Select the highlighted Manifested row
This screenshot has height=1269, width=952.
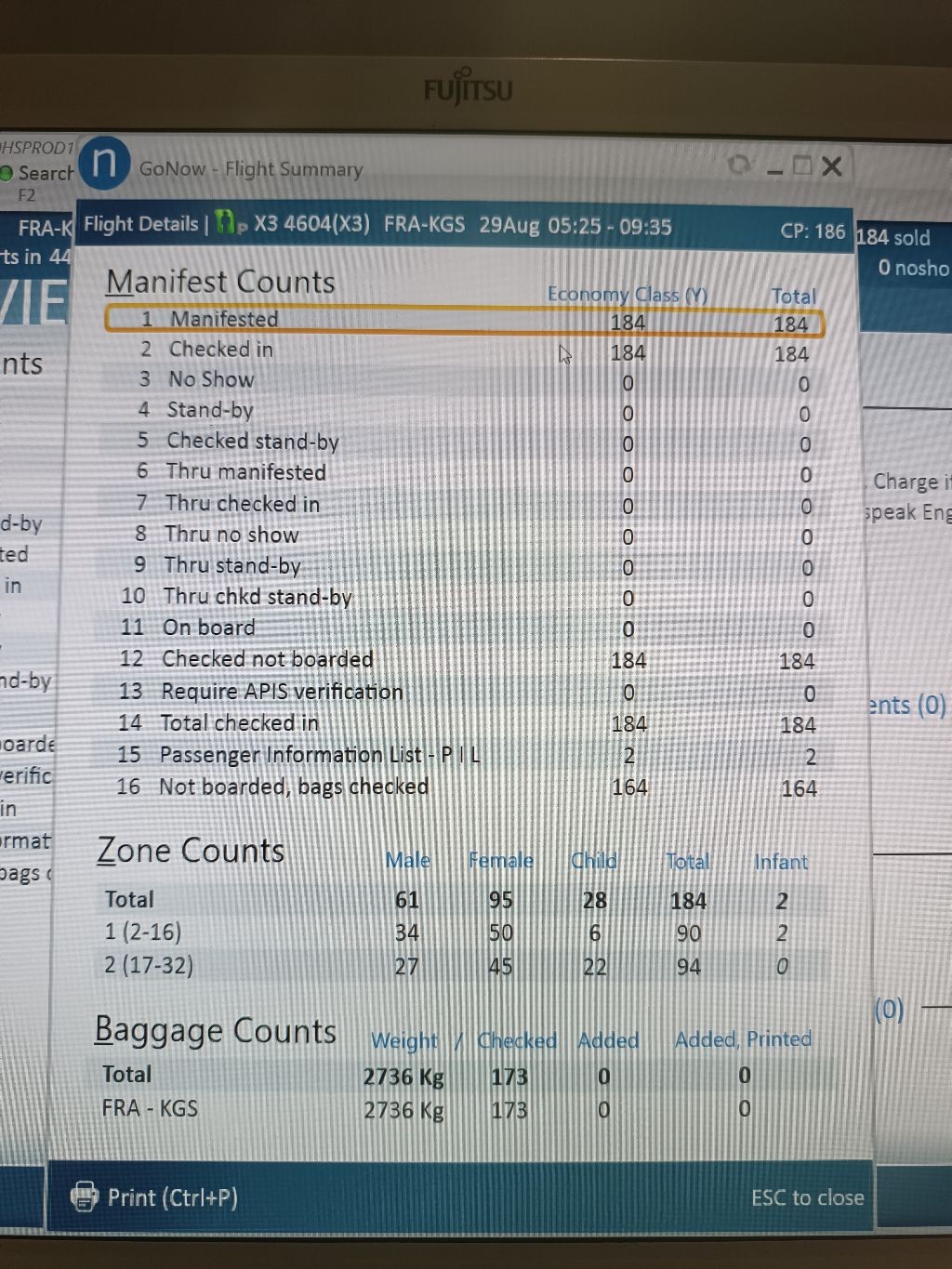click(464, 320)
